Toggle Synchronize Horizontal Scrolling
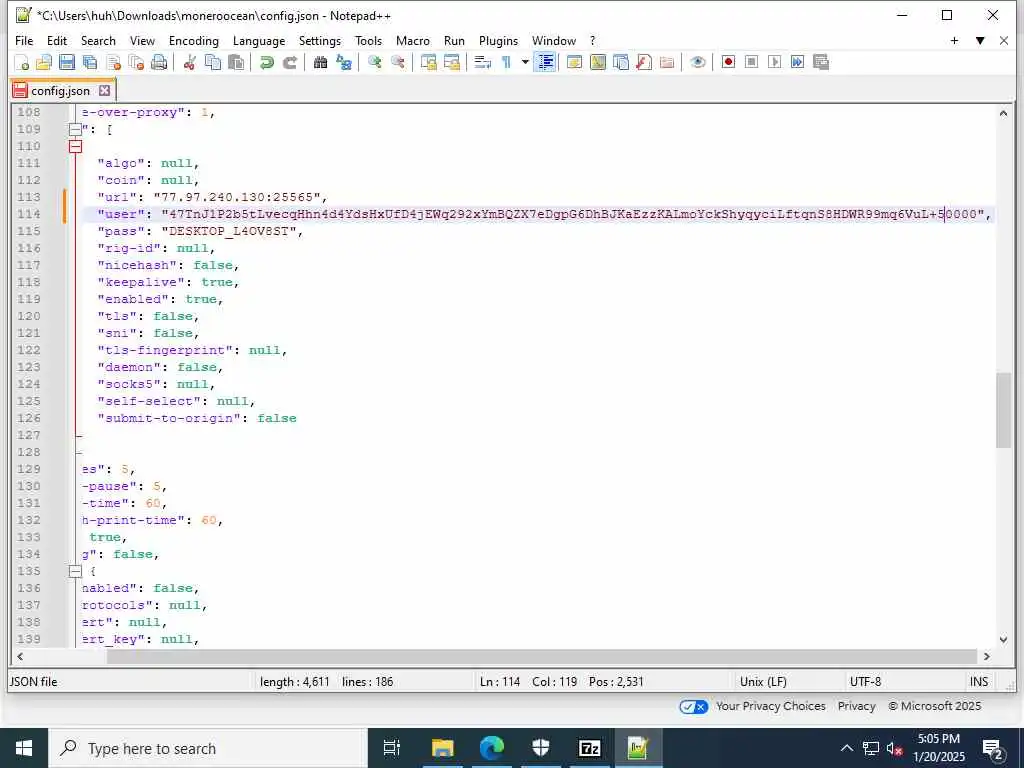 point(452,62)
